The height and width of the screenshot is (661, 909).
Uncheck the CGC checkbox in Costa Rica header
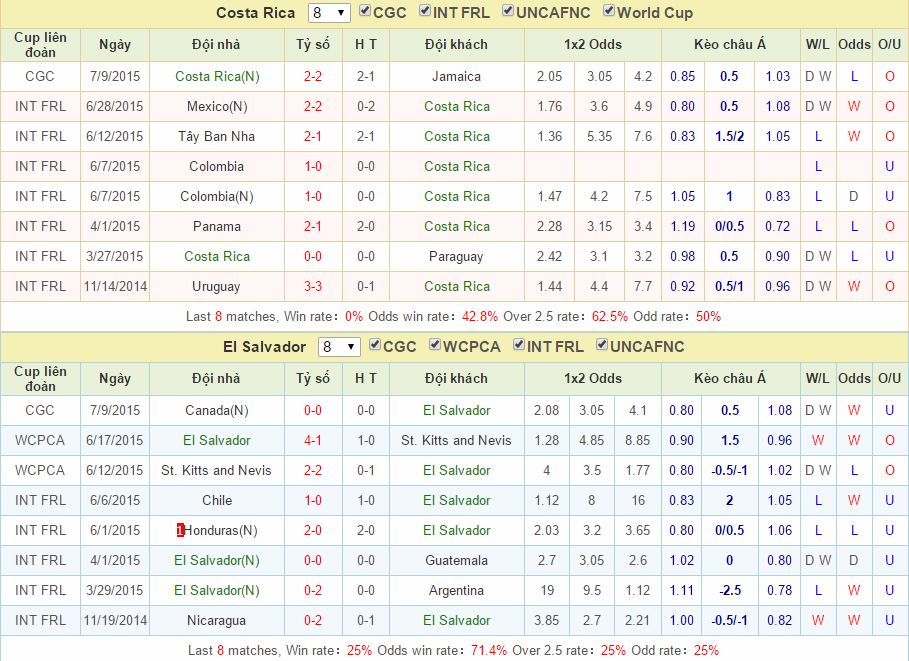coord(365,10)
